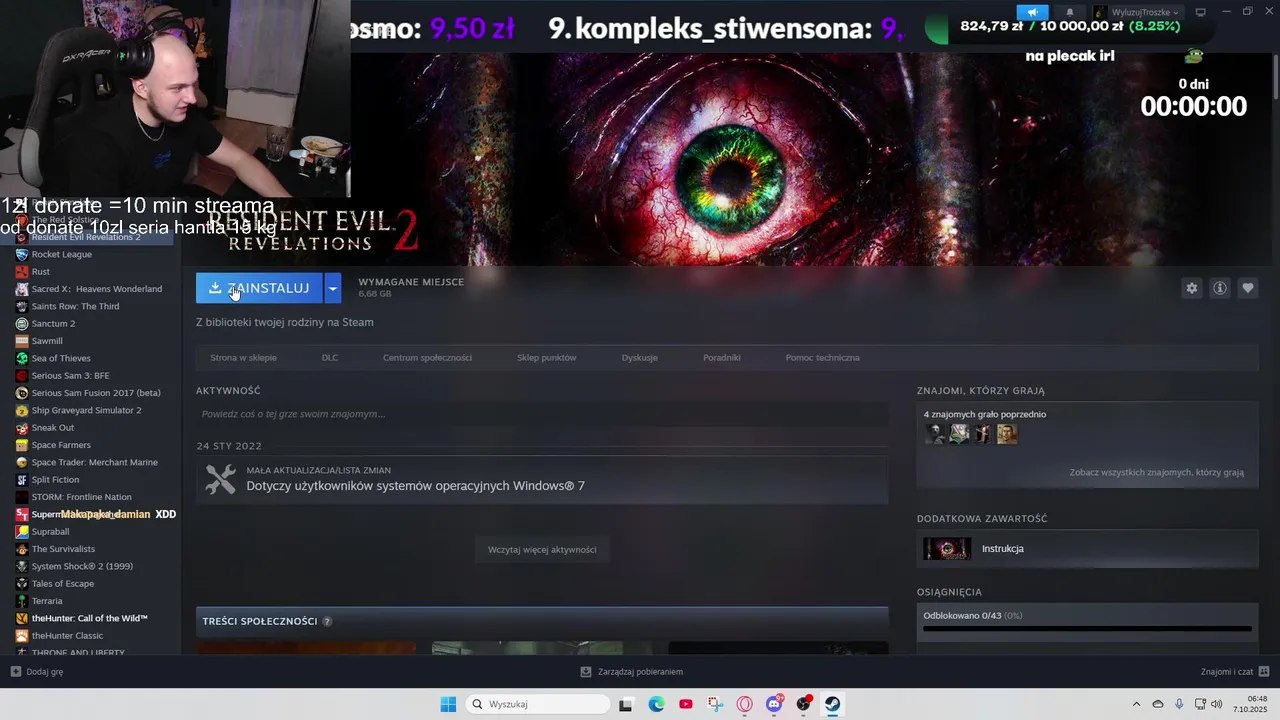Image resolution: width=1280 pixels, height=720 pixels.
Task: Click the Sea of Thieves icon
Action: tap(22, 358)
